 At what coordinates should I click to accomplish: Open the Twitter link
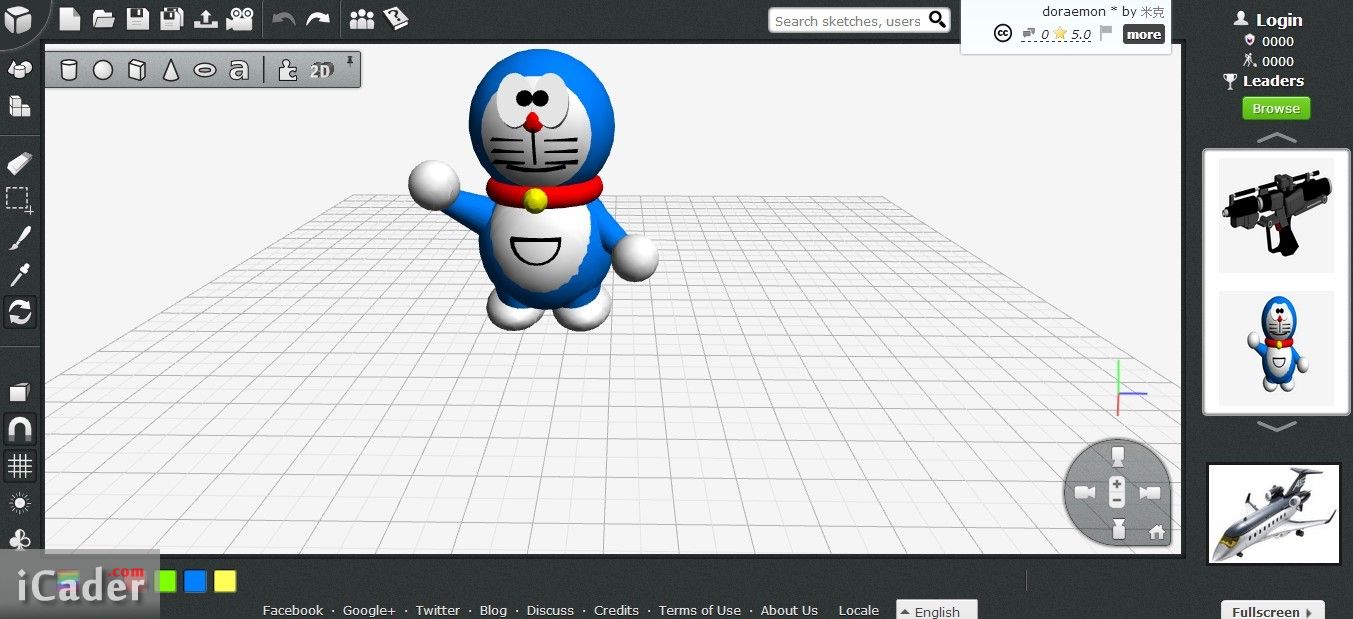[438, 610]
